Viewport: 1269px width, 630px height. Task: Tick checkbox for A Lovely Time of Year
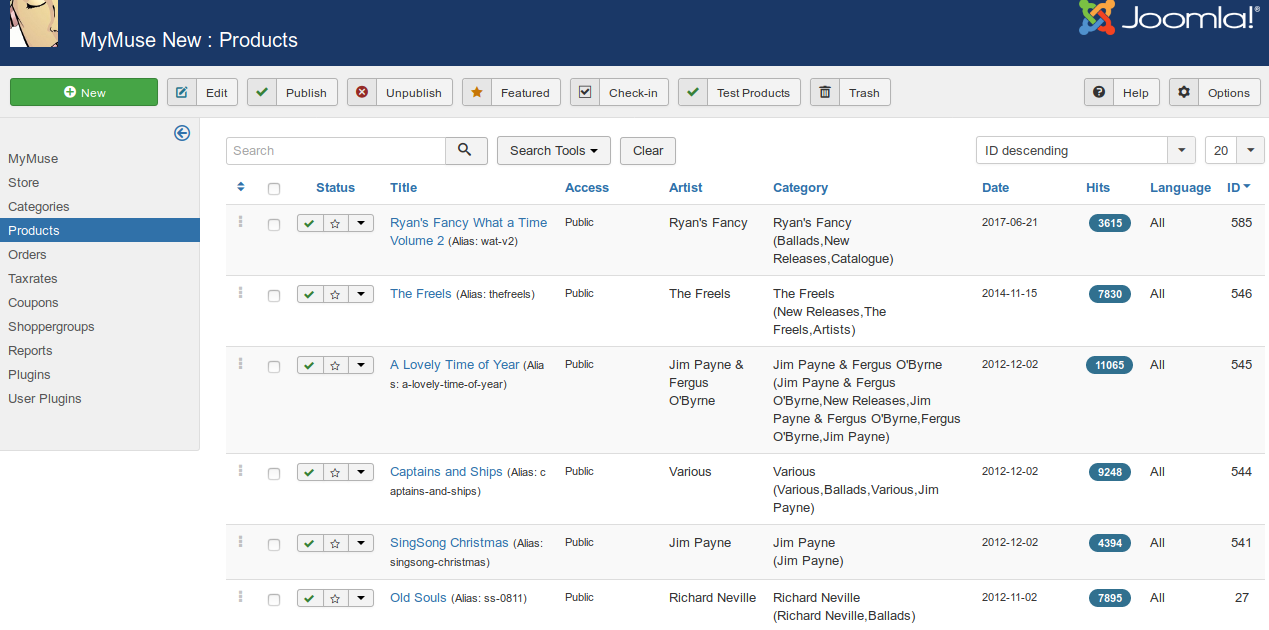pos(274,367)
